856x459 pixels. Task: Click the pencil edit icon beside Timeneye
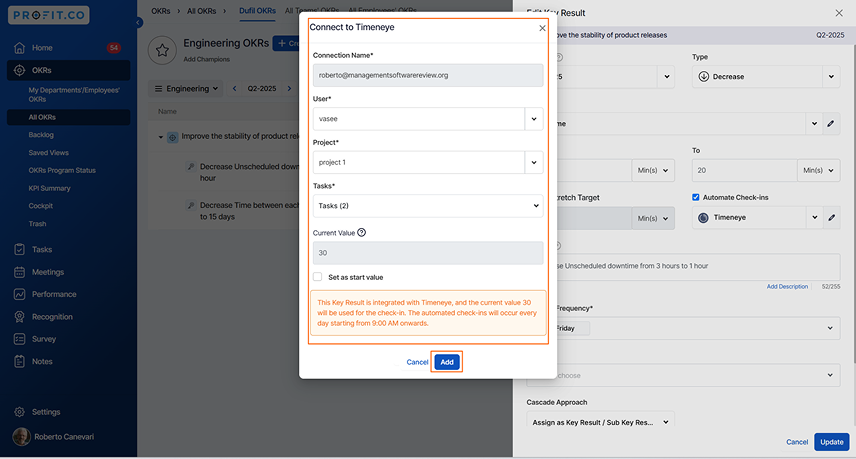pos(831,217)
